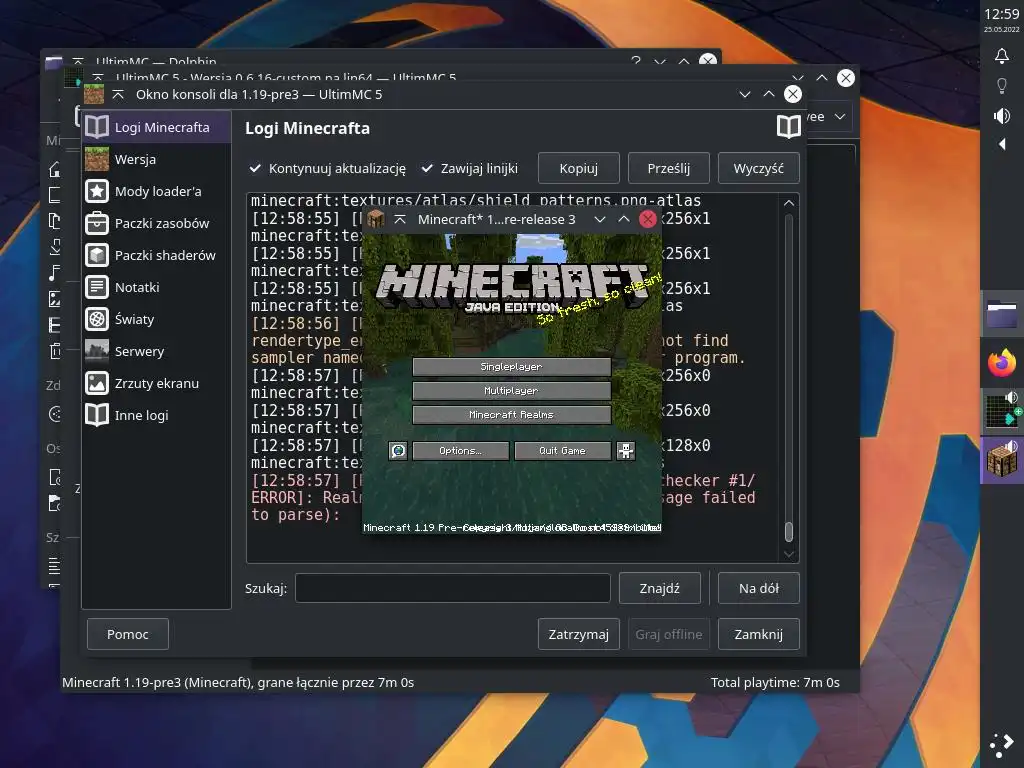Viewport: 1024px width, 768px height.
Task: Click the Wyczyść log button
Action: [758, 168]
